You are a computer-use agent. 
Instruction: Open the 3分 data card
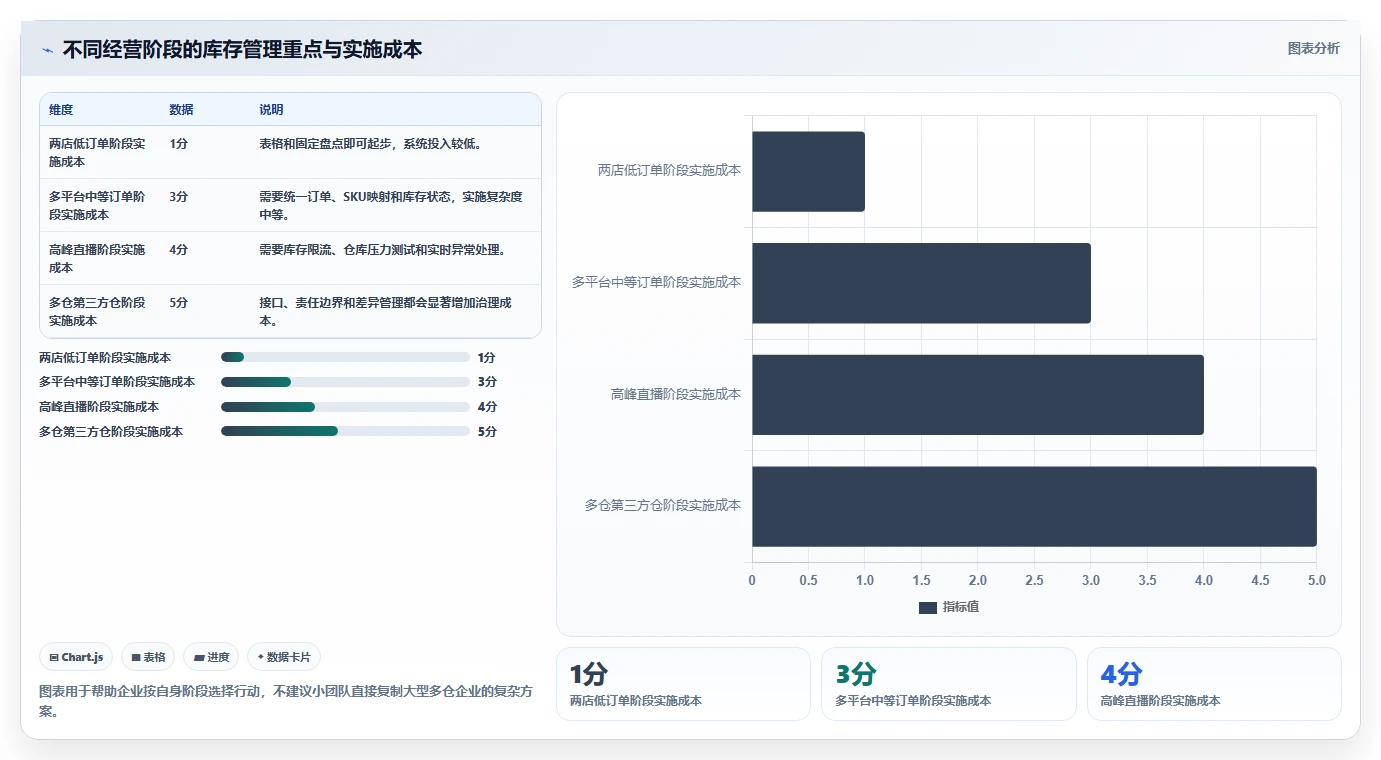click(x=948, y=684)
